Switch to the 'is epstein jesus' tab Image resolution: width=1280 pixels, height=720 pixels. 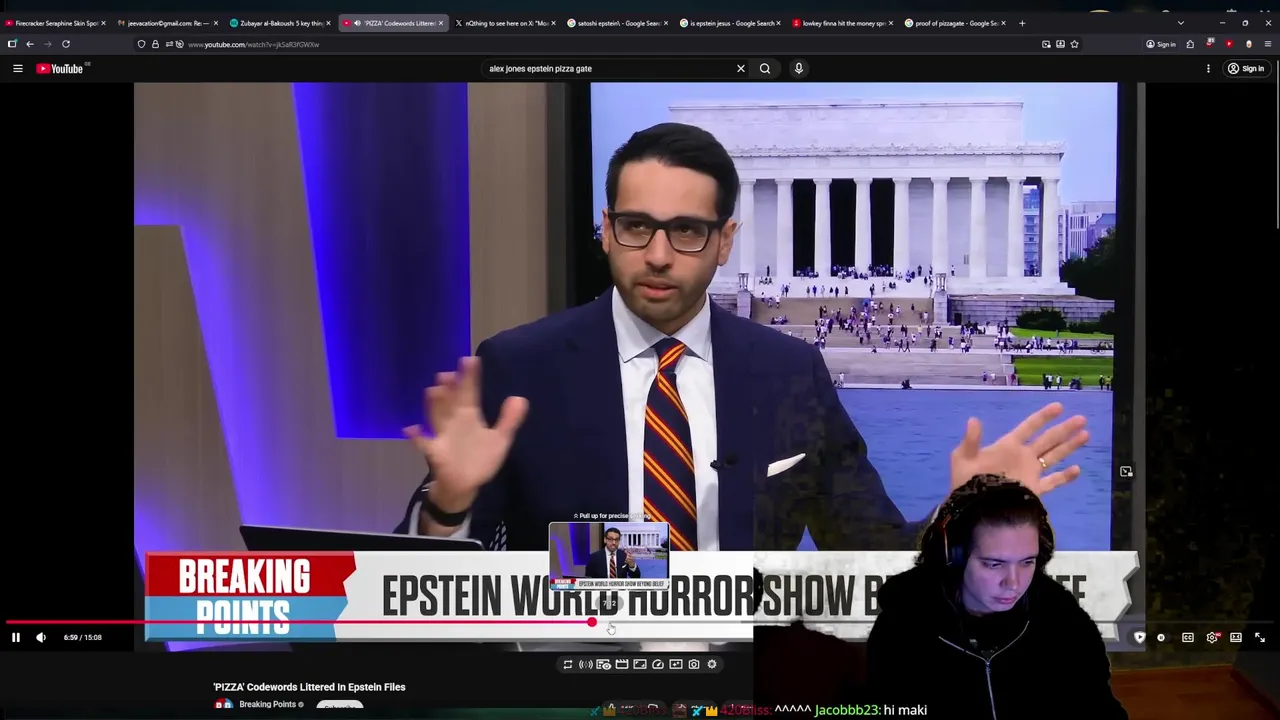click(729, 23)
